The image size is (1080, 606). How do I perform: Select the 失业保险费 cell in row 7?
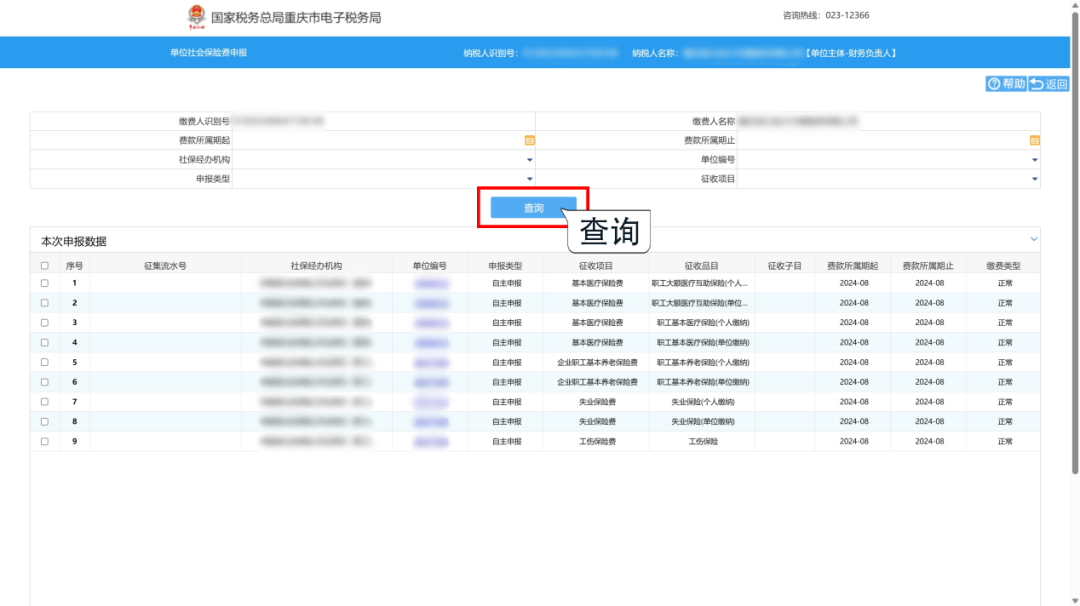(x=597, y=402)
